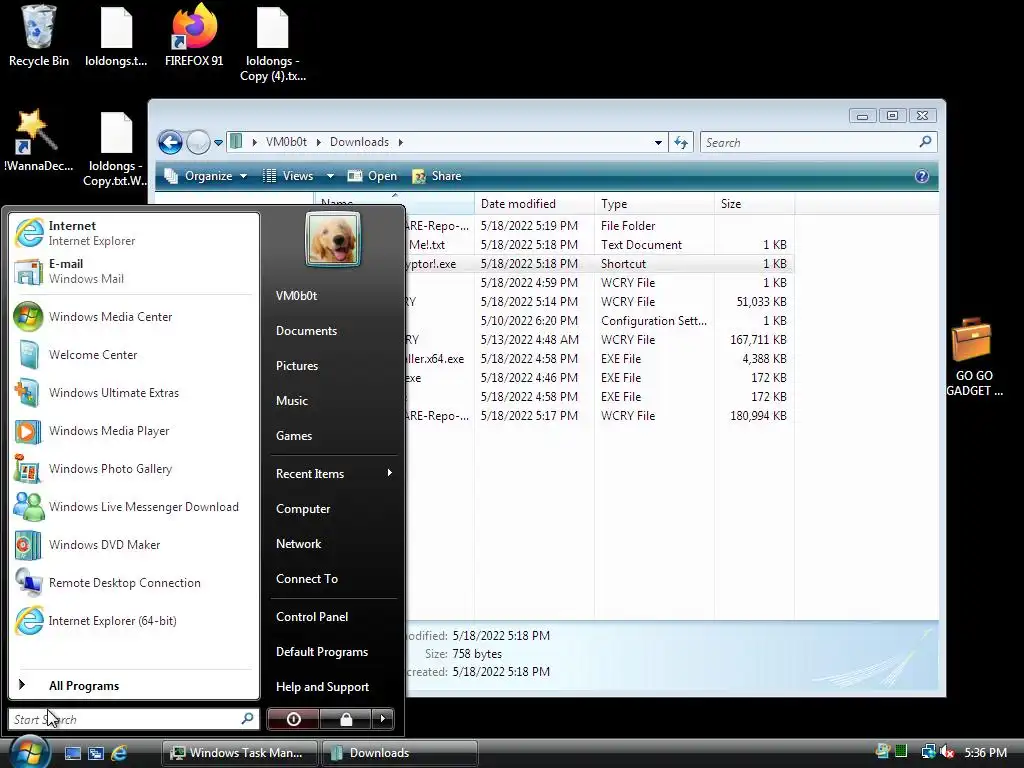This screenshot has width=1024, height=768.
Task: Click the Share toolbar button
Action: [x=437, y=176]
